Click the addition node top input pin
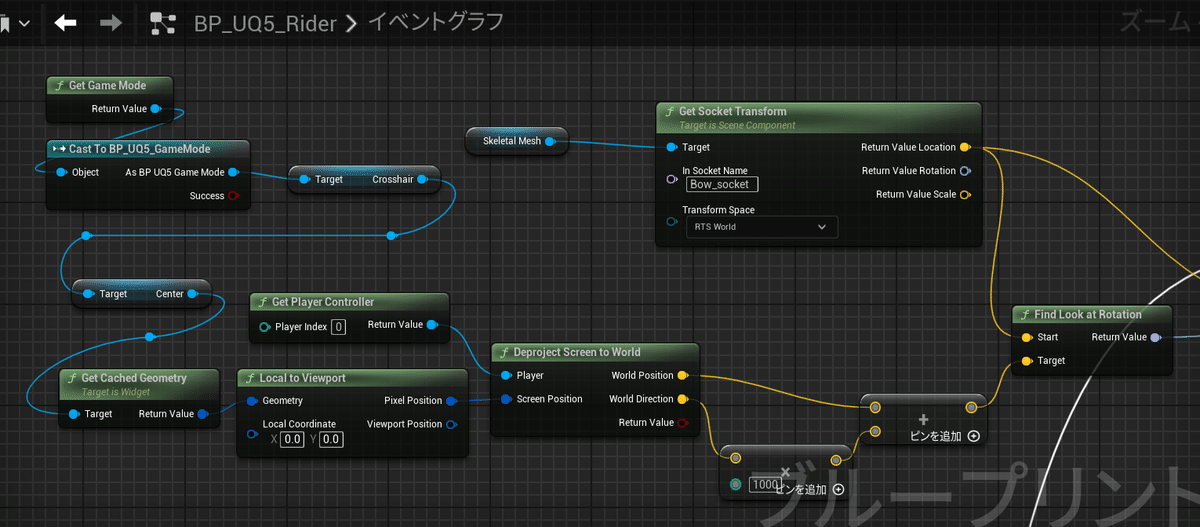This screenshot has height=527, width=1200. click(x=875, y=407)
